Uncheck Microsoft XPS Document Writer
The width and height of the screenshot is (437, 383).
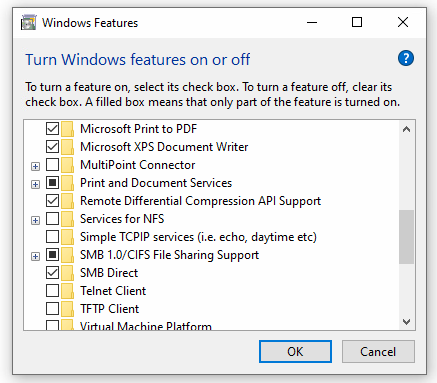(x=52, y=147)
